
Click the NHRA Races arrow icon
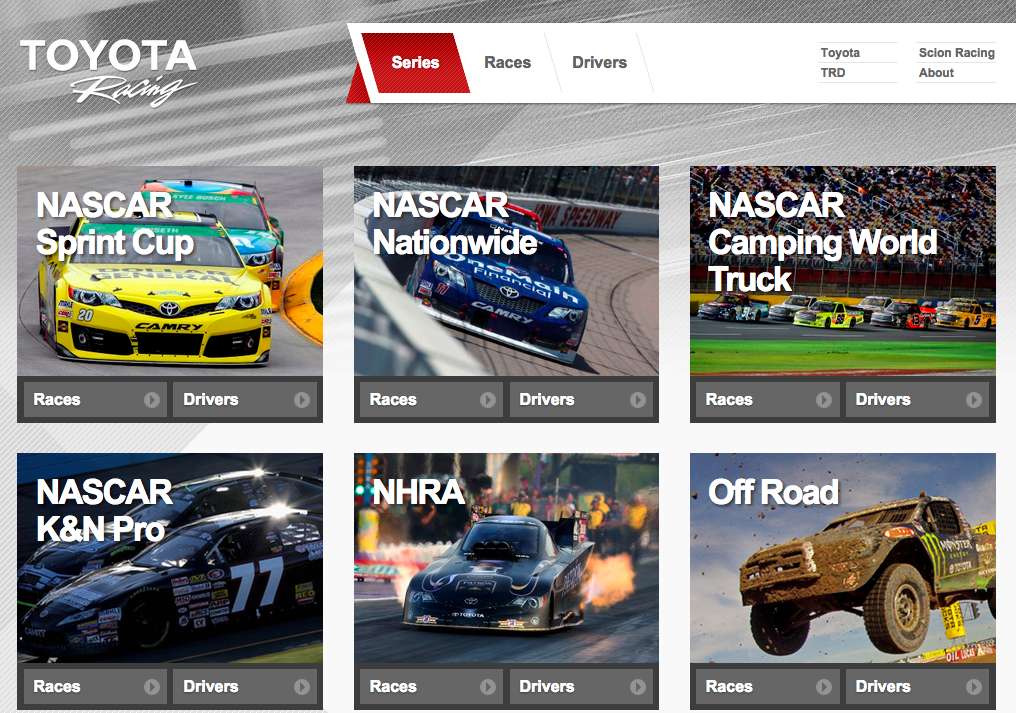tap(488, 686)
